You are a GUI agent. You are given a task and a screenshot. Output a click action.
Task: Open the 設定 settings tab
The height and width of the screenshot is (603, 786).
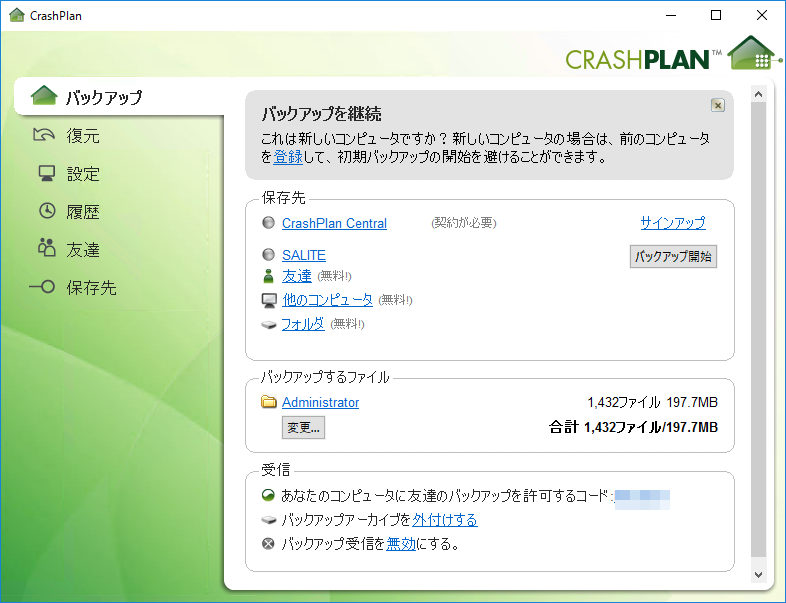pos(83,174)
